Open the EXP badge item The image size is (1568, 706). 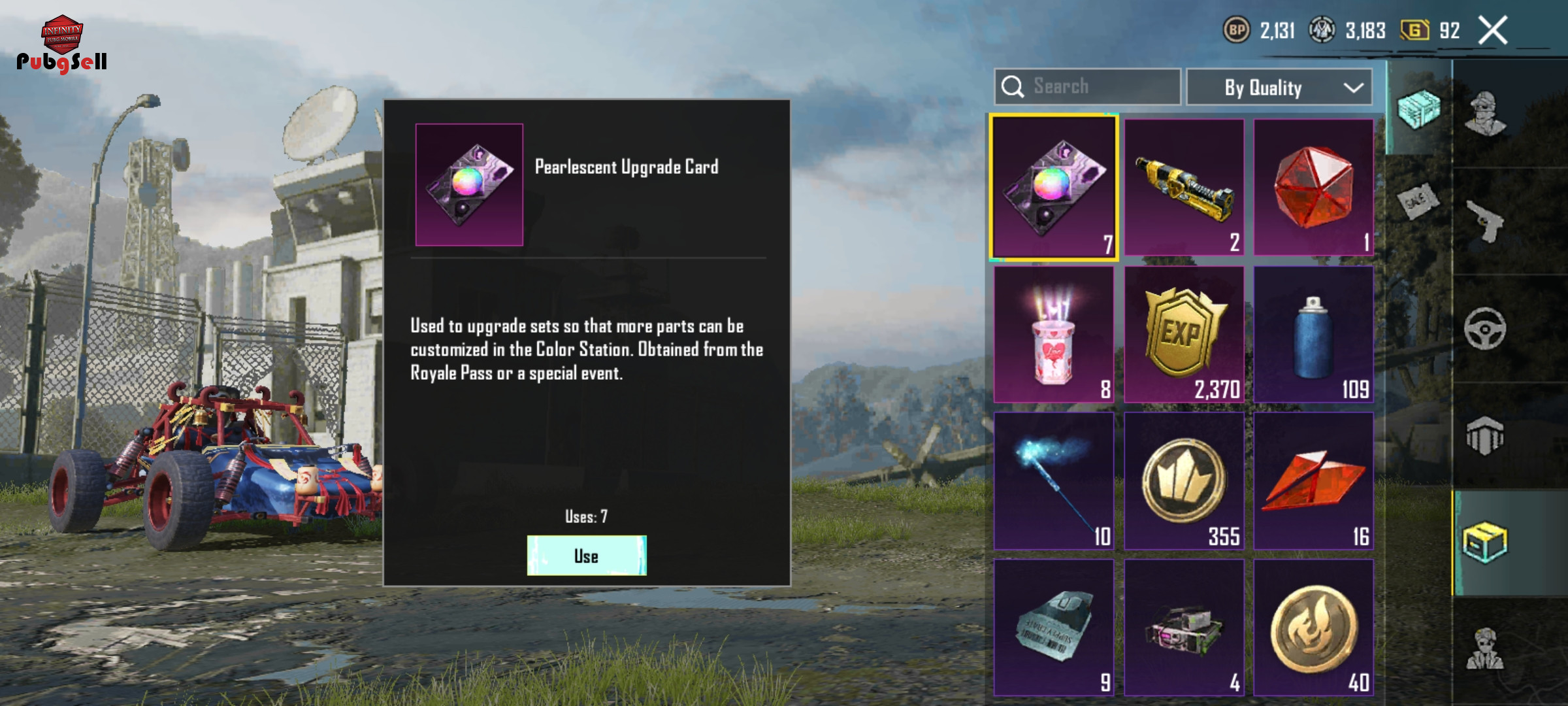(x=1184, y=334)
